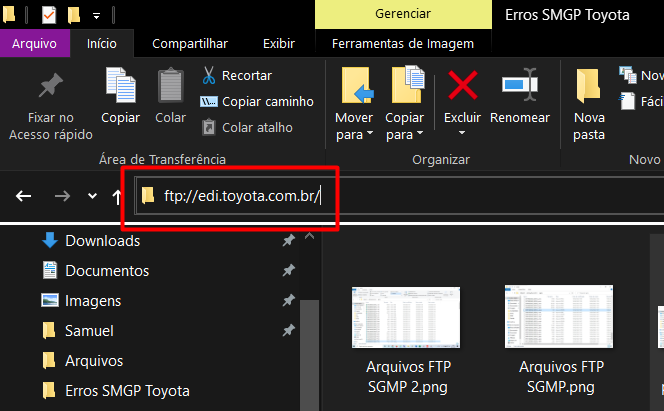
Task: Click the Colar clipboard icon
Action: (x=171, y=86)
